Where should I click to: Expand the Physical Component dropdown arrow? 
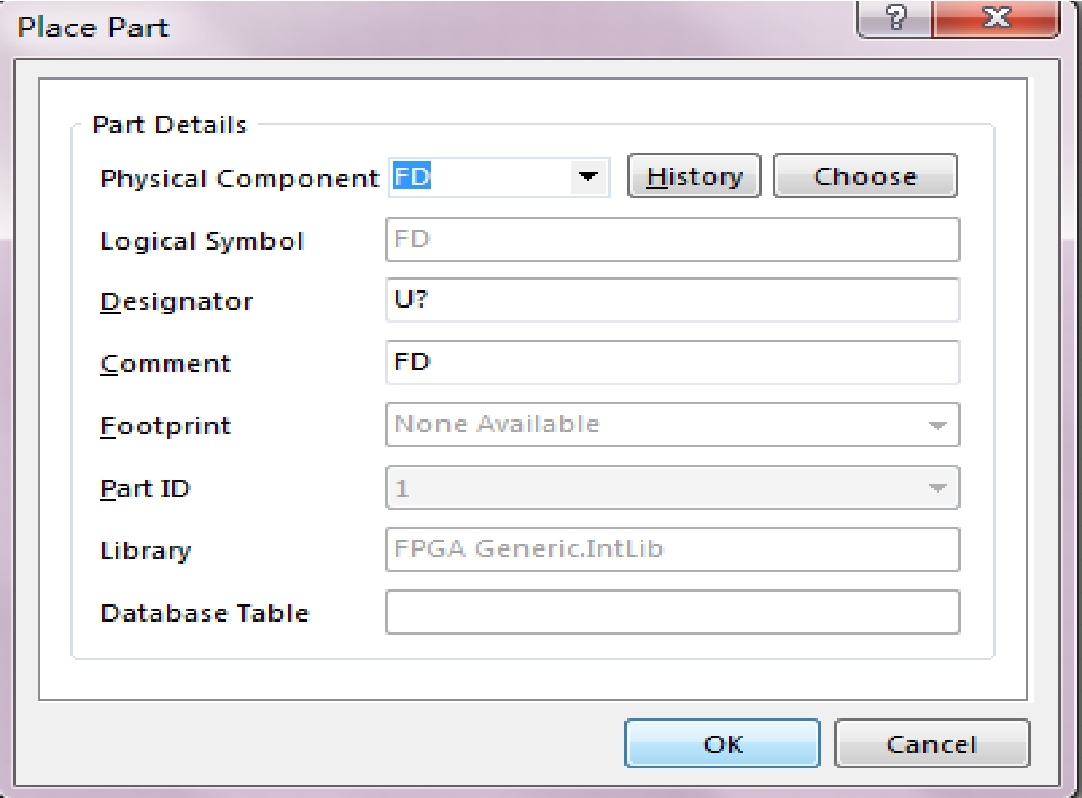pos(588,177)
